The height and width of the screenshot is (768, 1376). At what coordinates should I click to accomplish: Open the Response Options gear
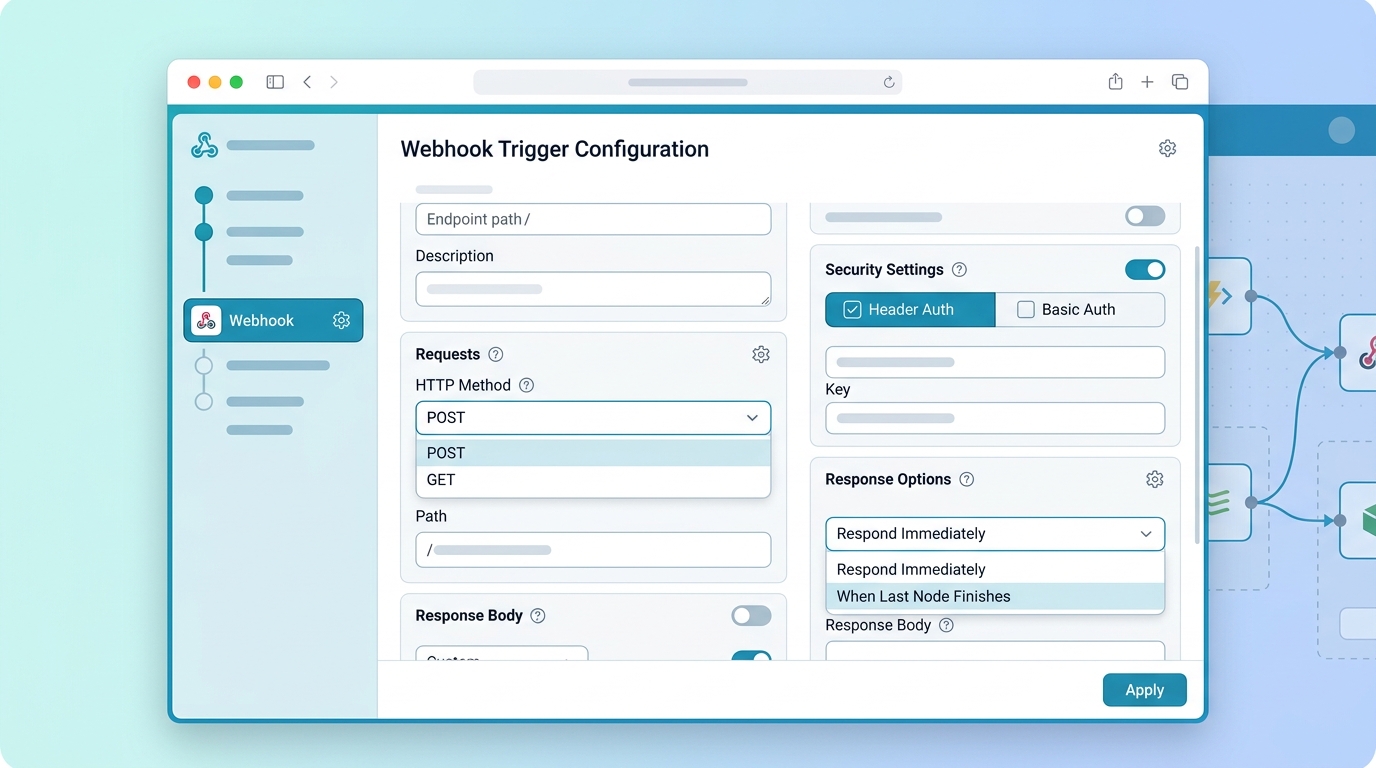tap(1155, 479)
